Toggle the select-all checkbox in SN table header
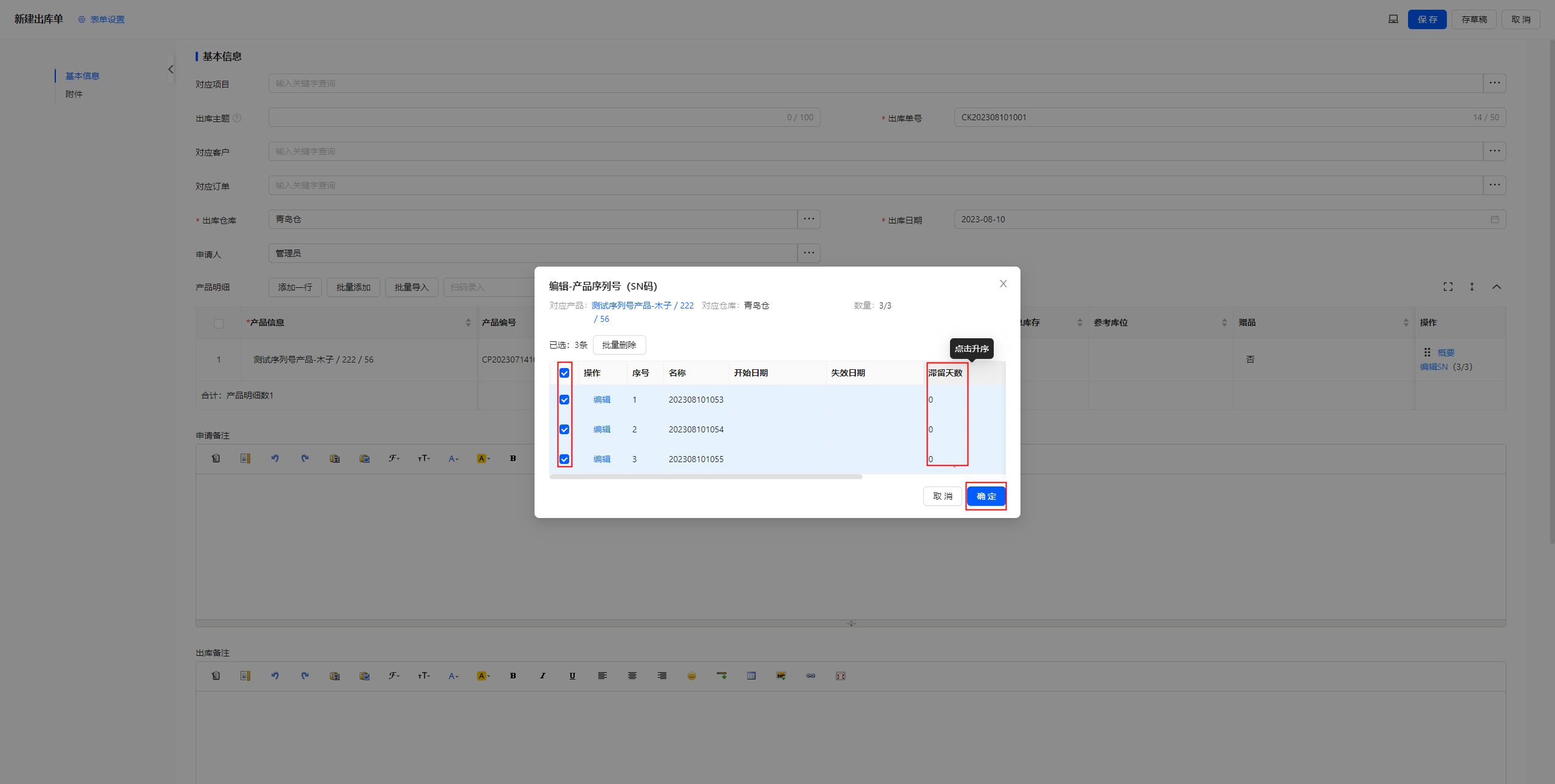1555x784 pixels. pos(564,373)
